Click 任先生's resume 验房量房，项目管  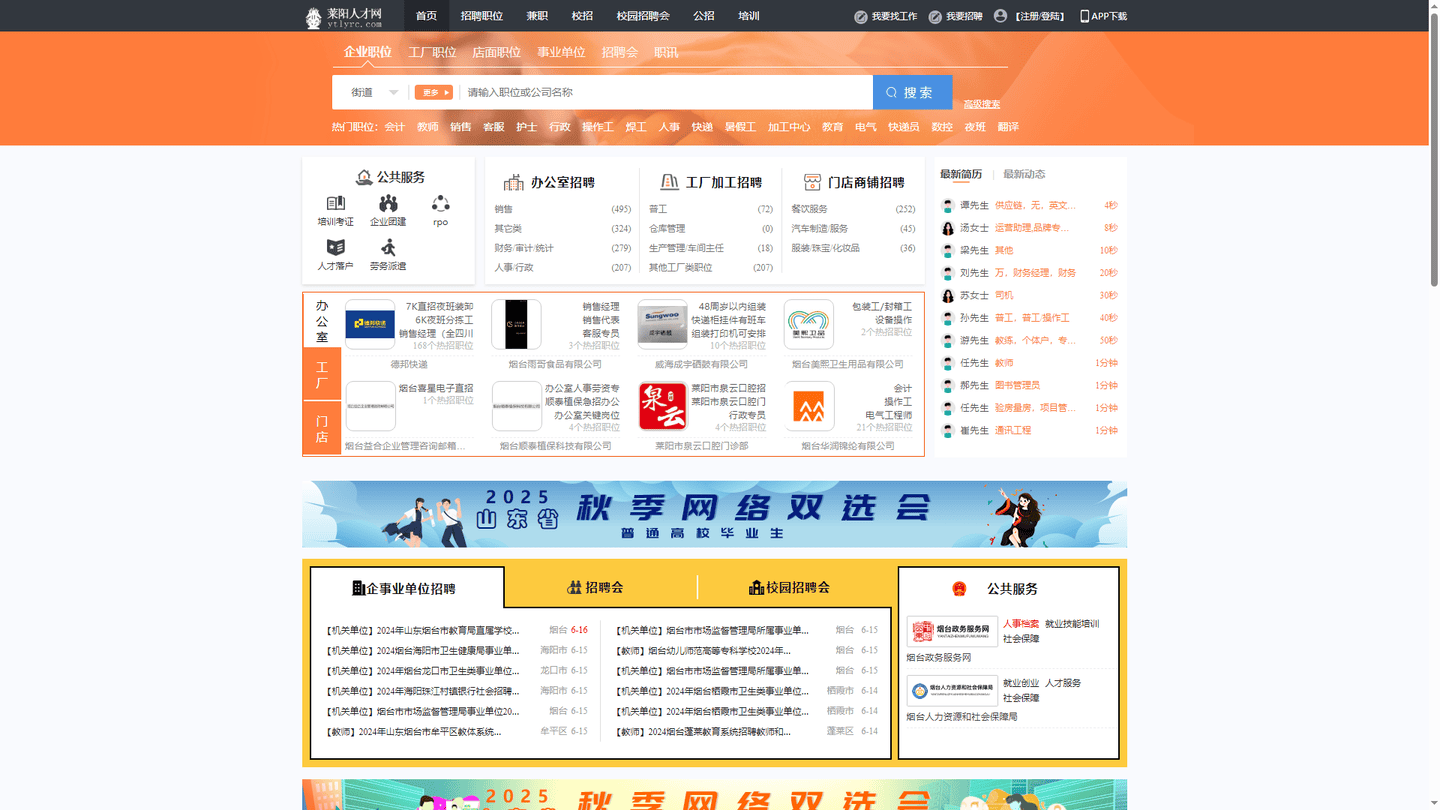point(1035,408)
